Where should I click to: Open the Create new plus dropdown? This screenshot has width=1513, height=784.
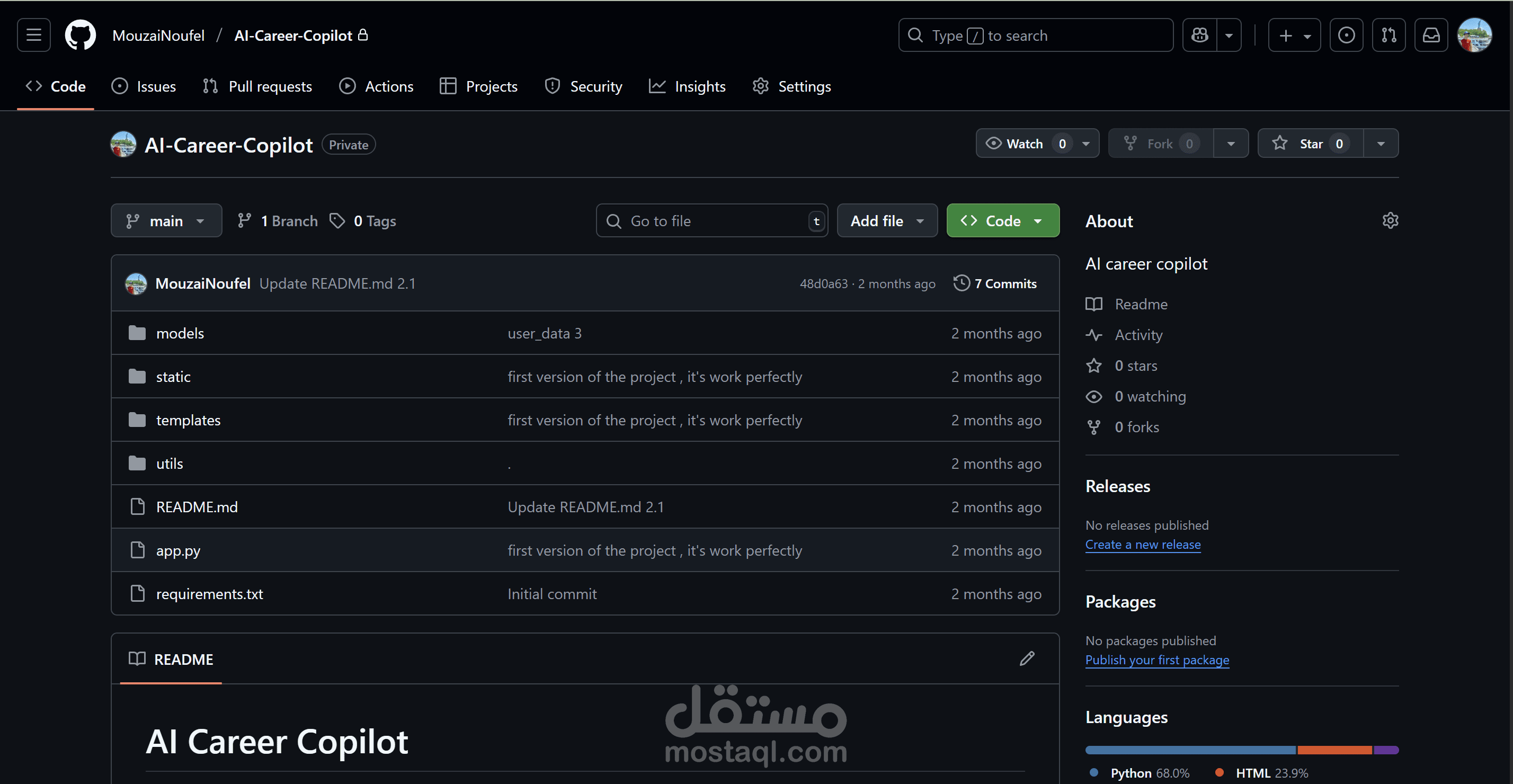pos(1295,35)
